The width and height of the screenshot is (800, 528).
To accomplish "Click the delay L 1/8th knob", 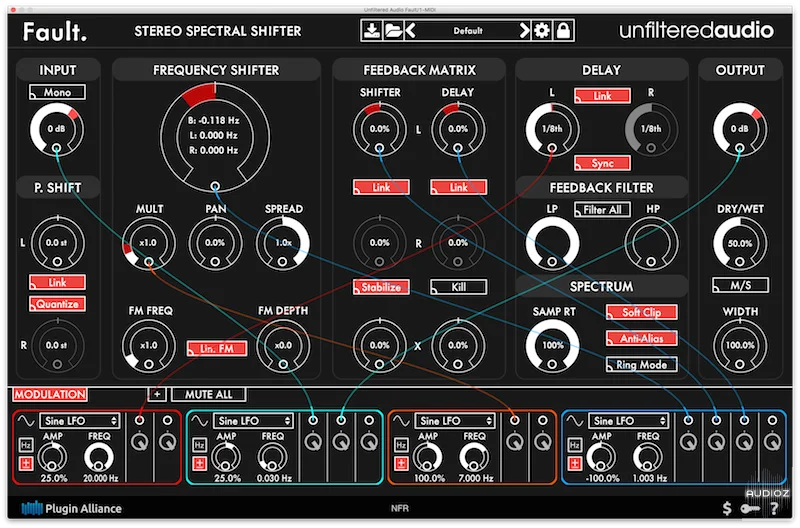I will [553, 129].
